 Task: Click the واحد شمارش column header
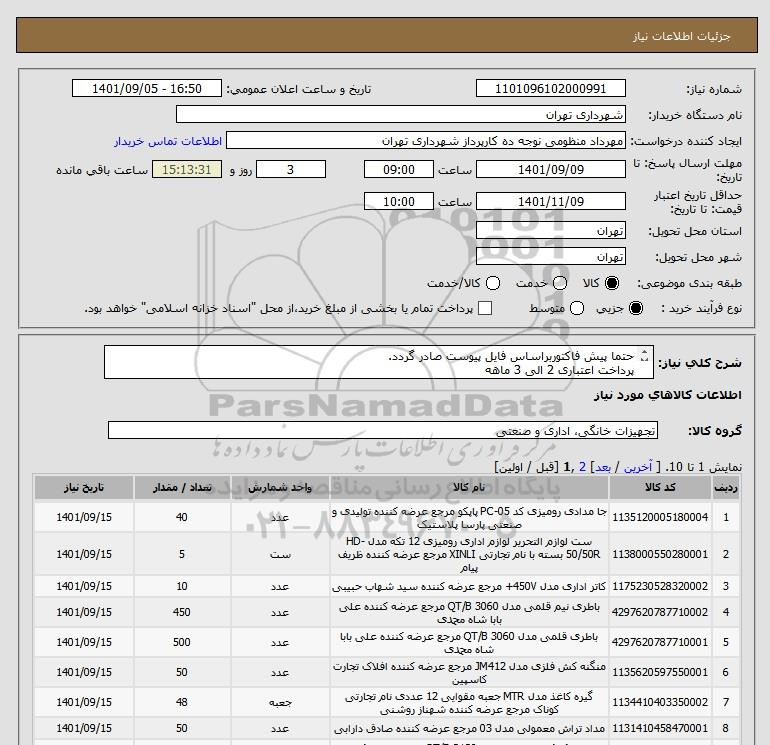tap(280, 487)
